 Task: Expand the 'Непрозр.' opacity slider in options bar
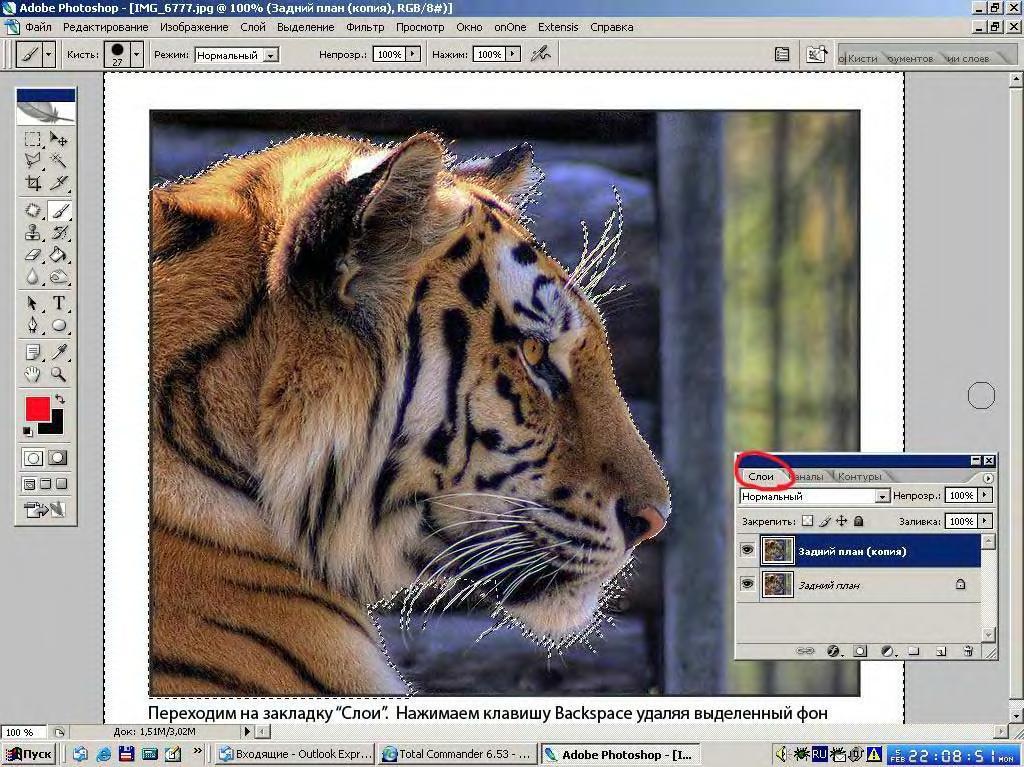point(413,55)
